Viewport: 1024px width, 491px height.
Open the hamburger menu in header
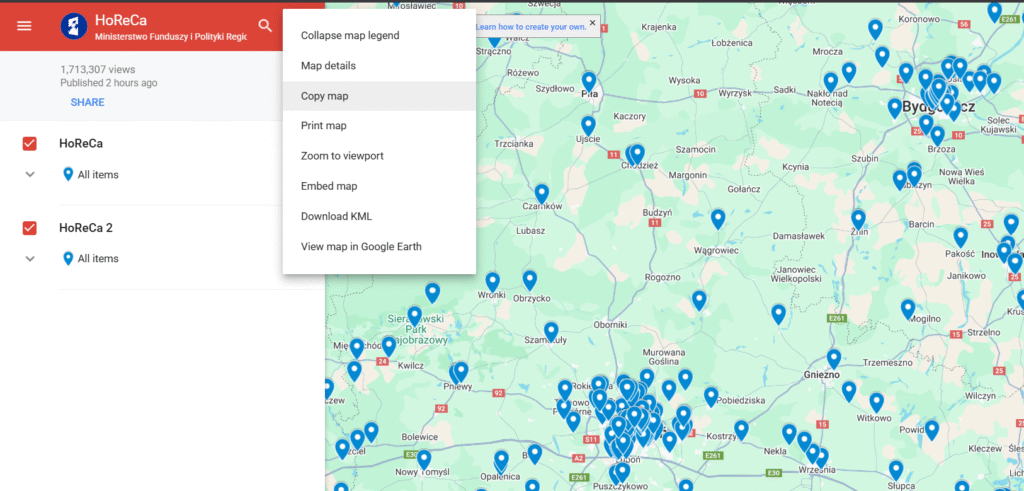tap(24, 26)
